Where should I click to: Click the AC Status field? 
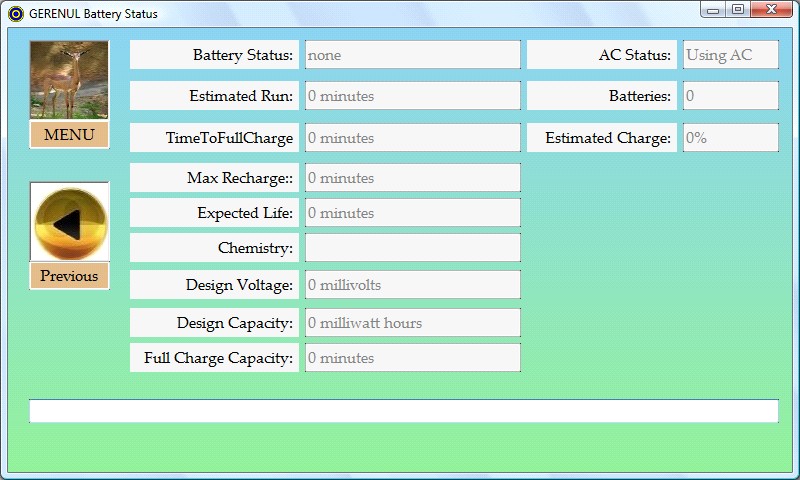730,55
